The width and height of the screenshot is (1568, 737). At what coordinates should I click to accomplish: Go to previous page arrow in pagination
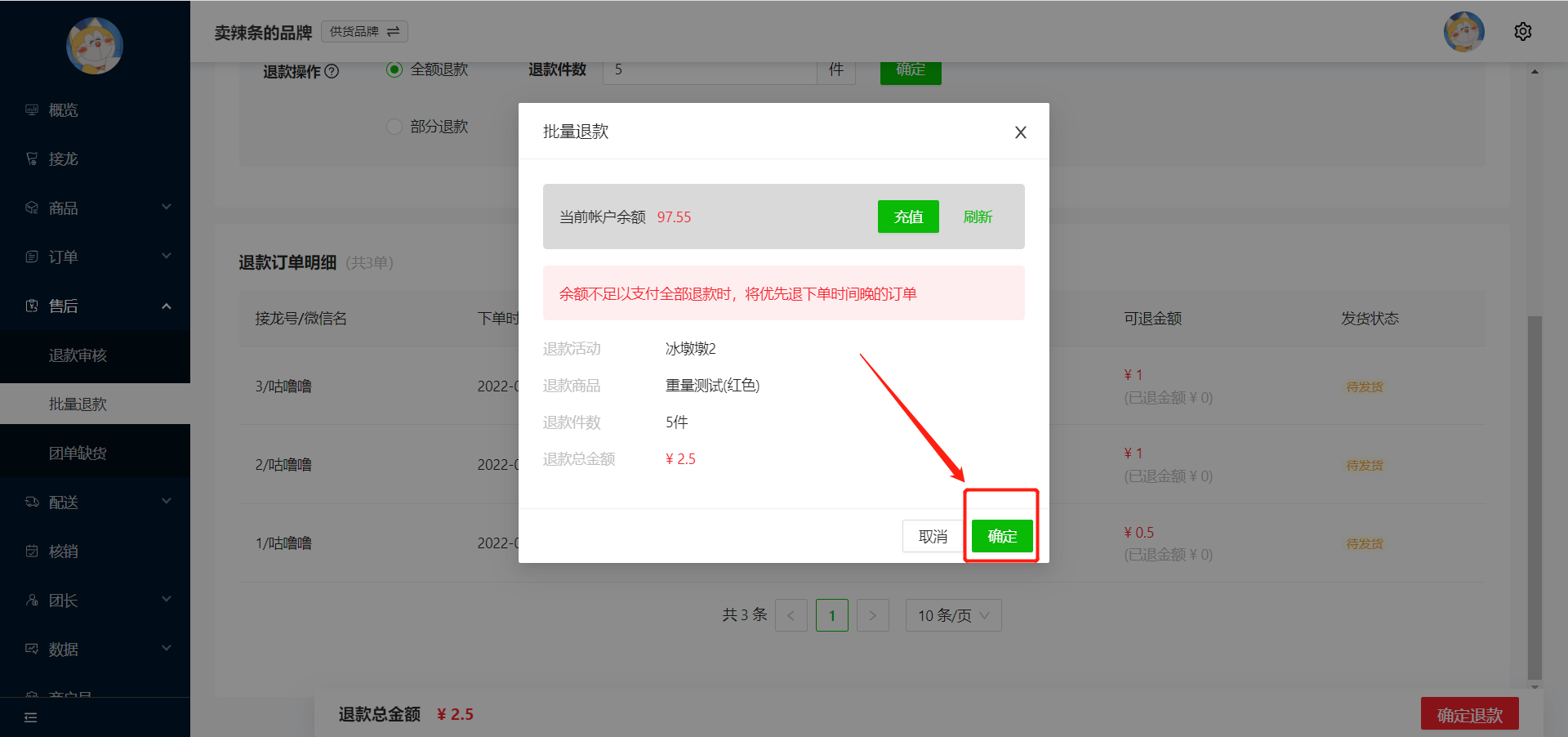(791, 615)
